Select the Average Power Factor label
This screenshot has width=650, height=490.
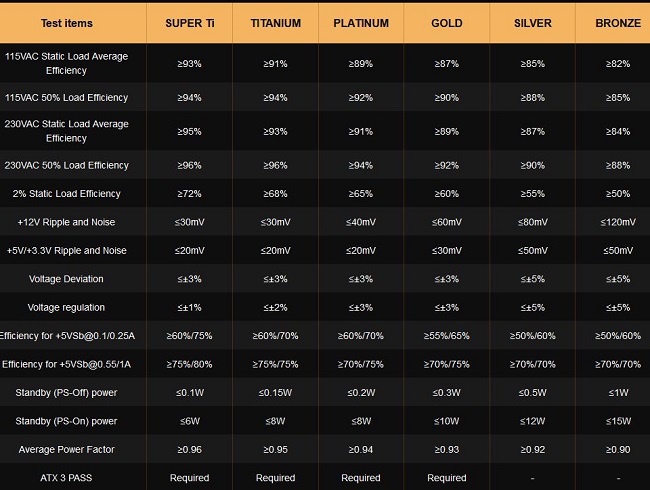[x=66, y=450]
